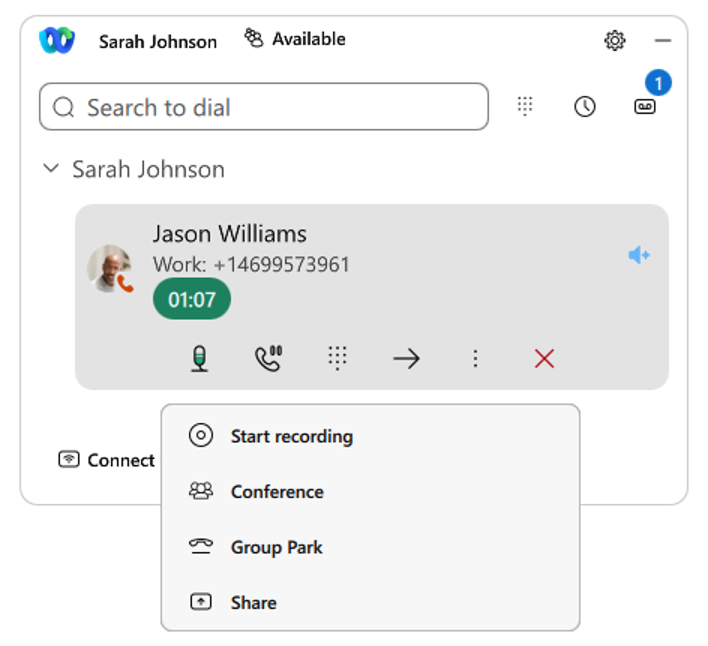Click the Webex logo icon

pos(57,41)
